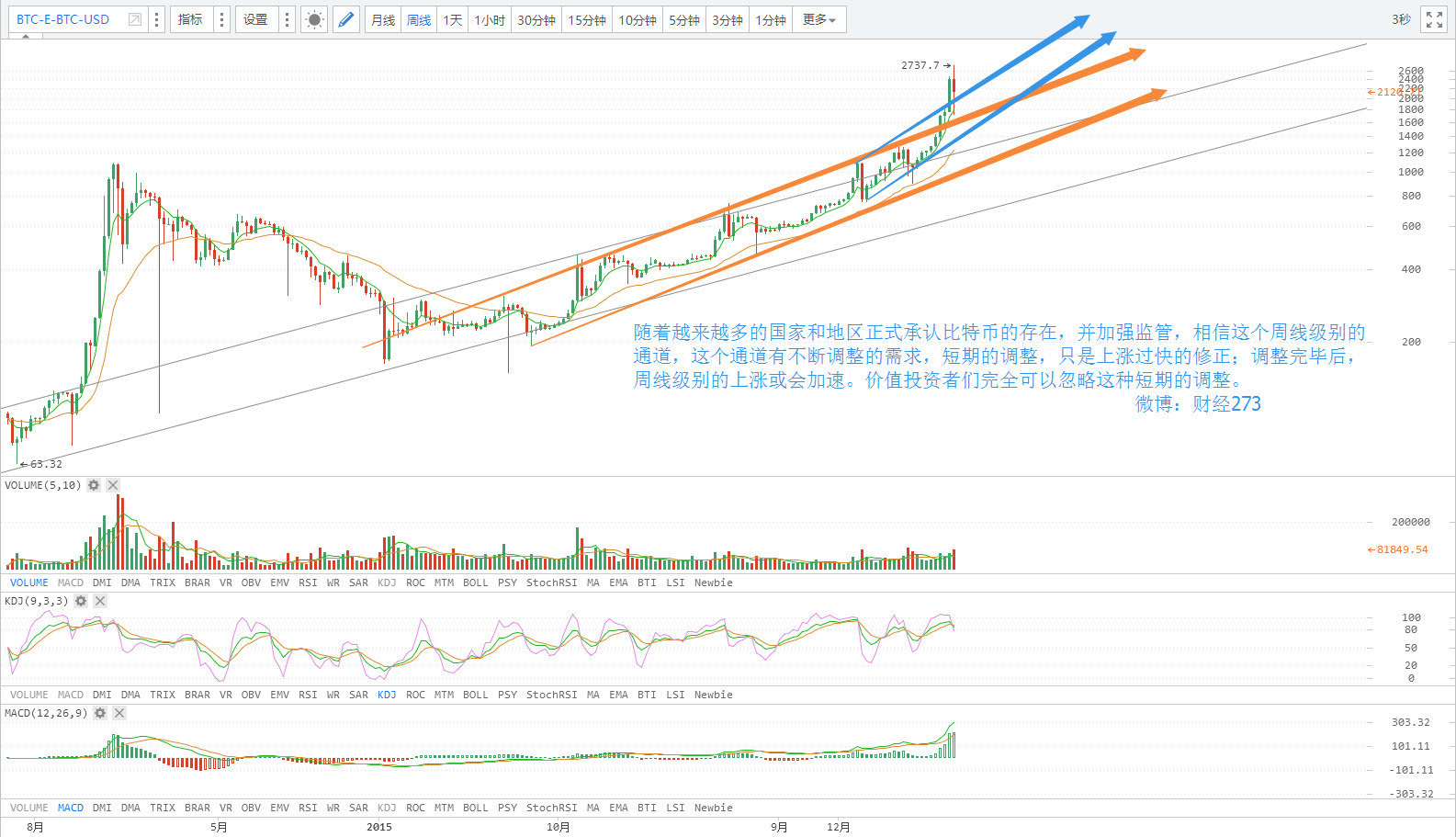Open the 指标 indicators button
This screenshot has height=837, width=1456.
click(x=190, y=19)
